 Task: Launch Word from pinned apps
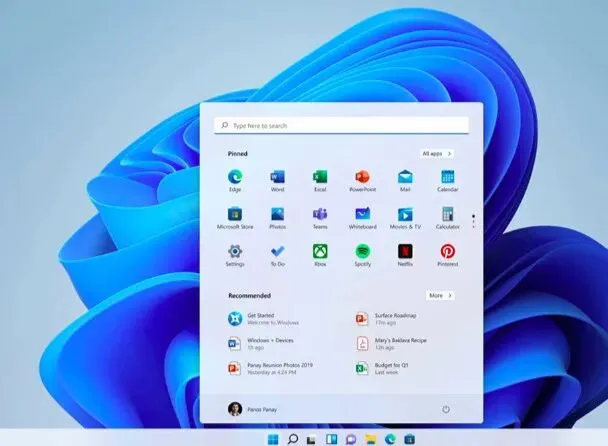278,180
